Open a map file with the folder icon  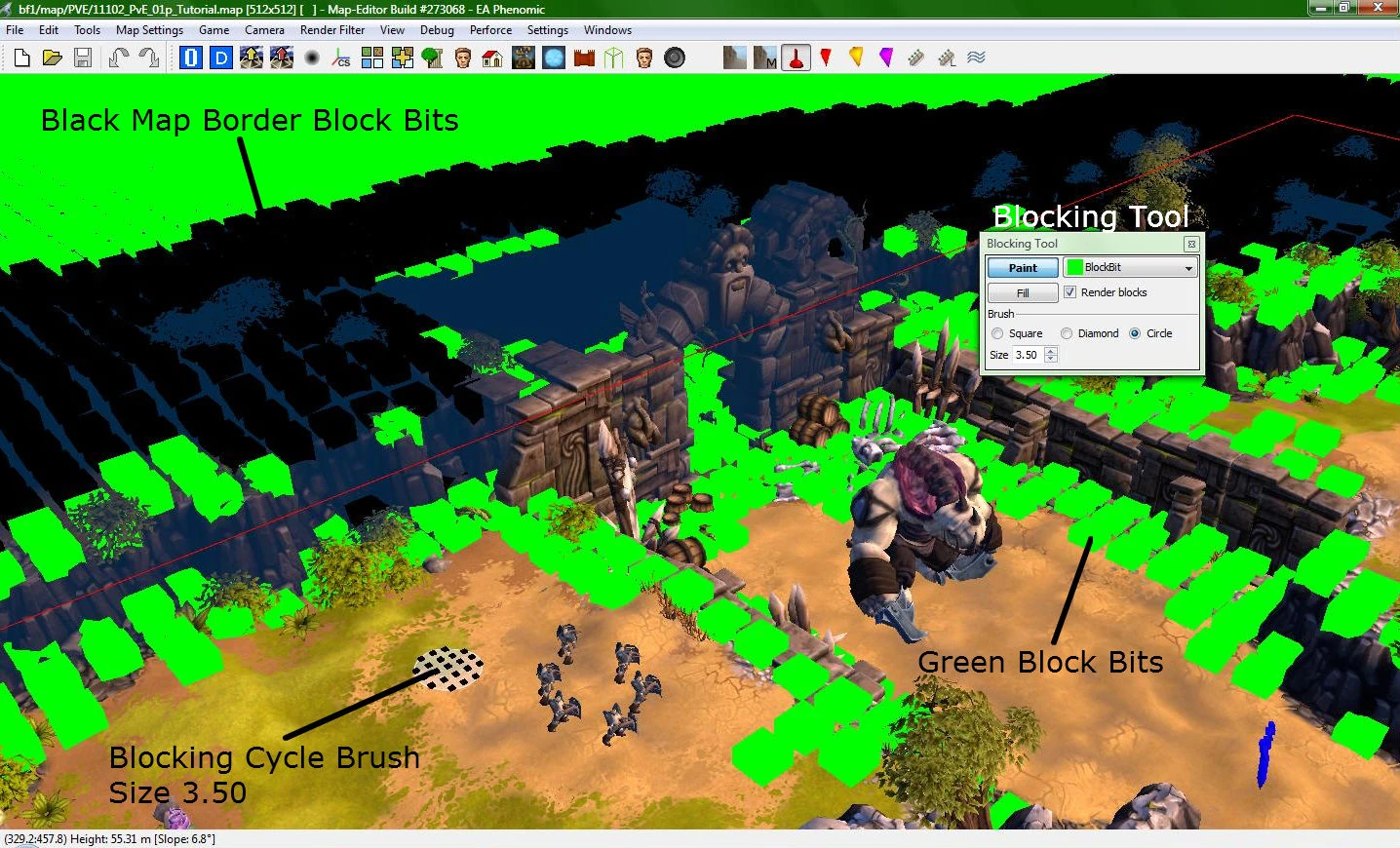coord(53,58)
